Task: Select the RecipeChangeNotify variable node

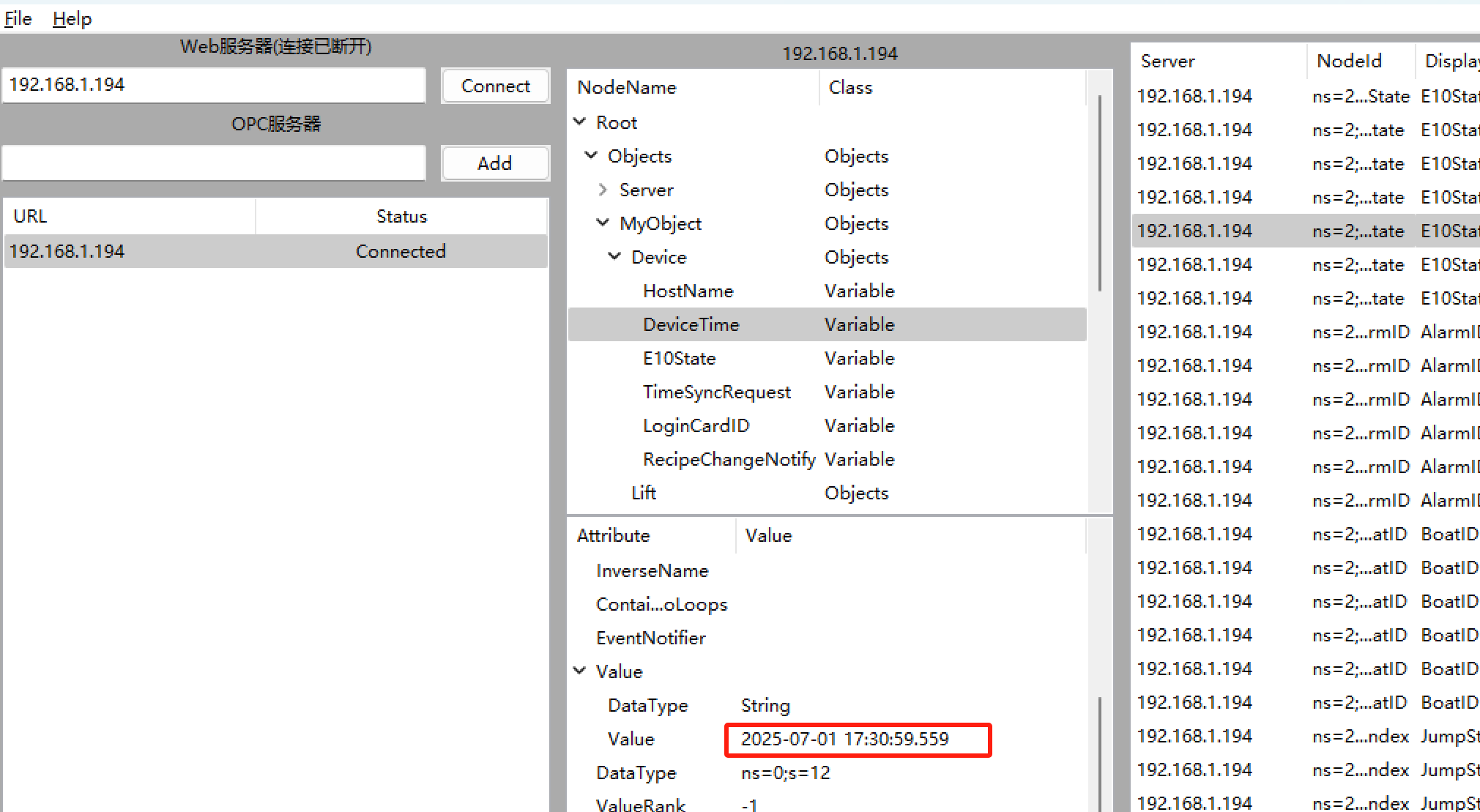Action: click(x=729, y=459)
